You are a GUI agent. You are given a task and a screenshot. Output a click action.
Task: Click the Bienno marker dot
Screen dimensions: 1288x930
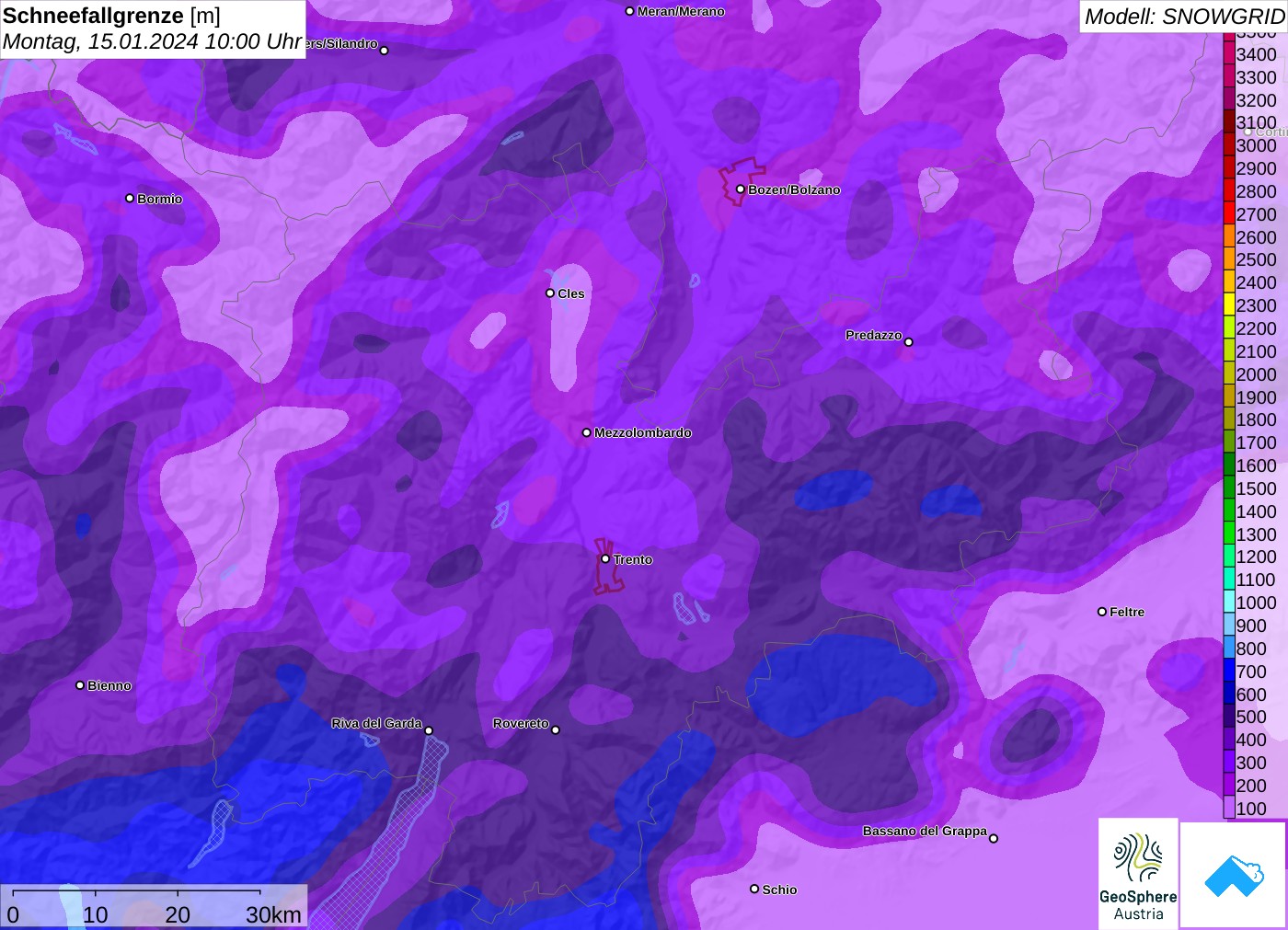[x=80, y=685]
